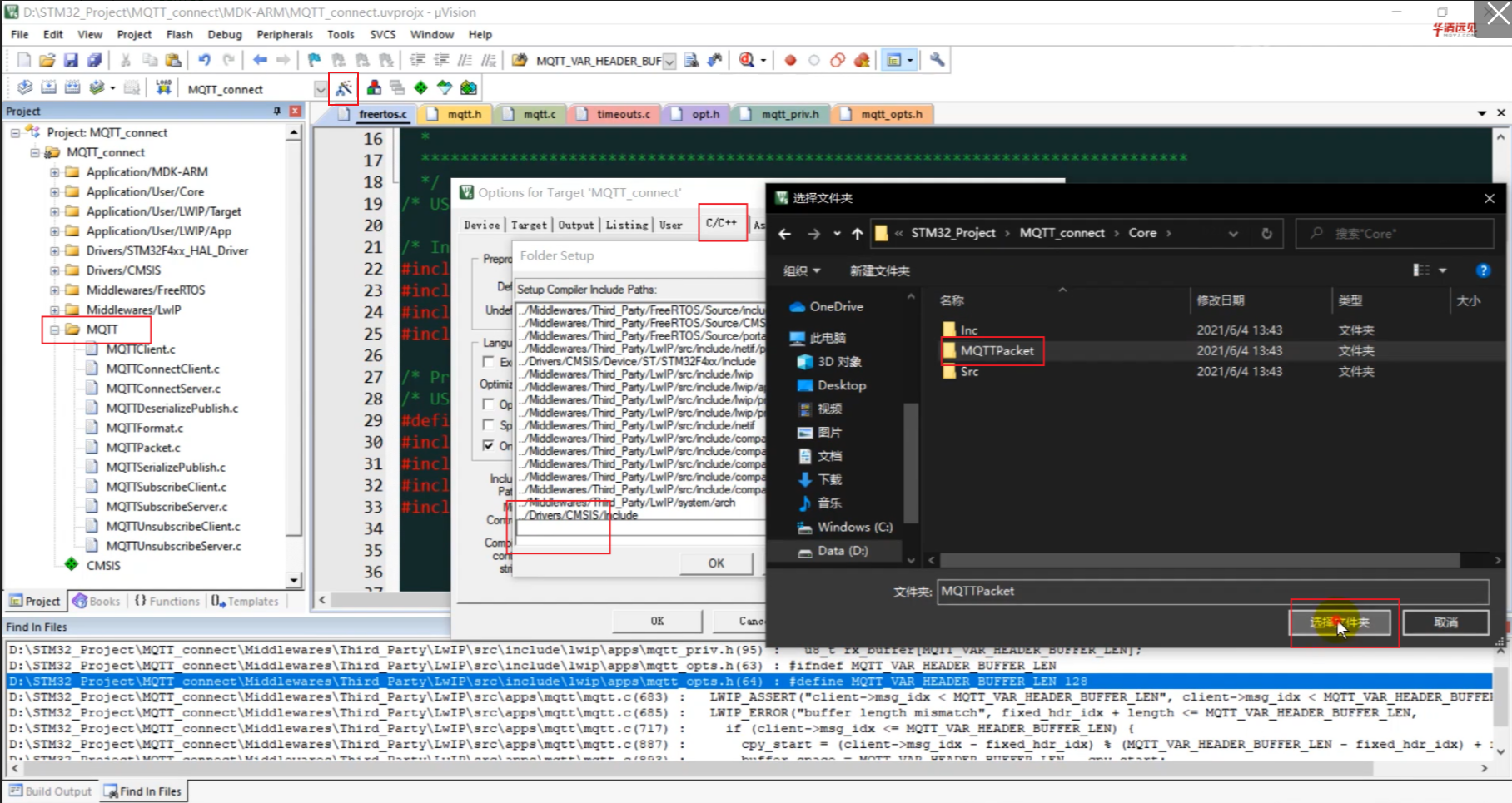Open the 组织 dropdown menu

pyautogui.click(x=801, y=270)
